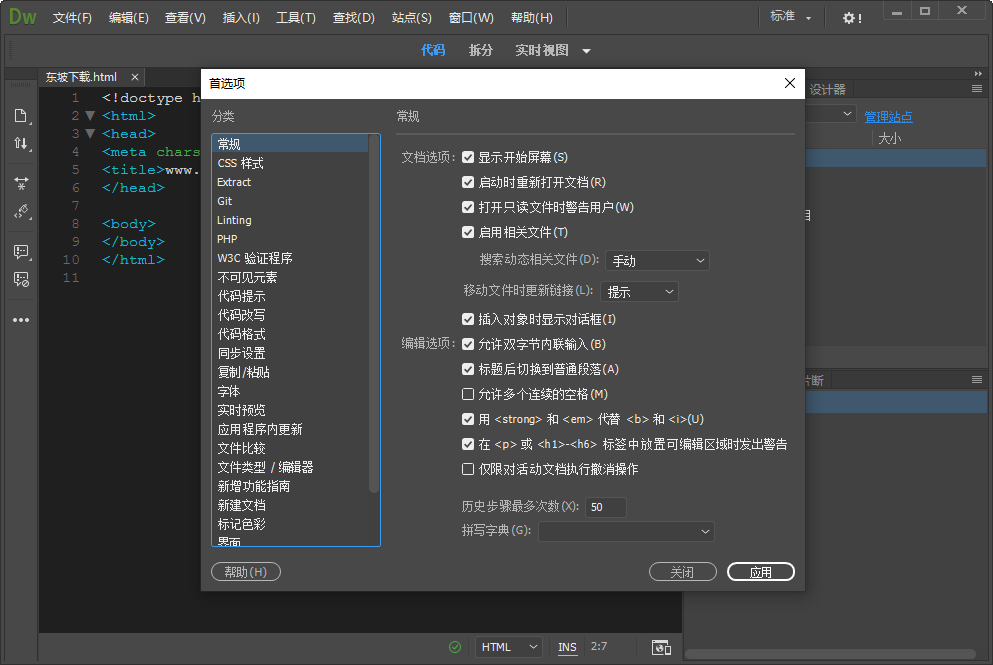Toggle 允许双字节内联输入 checkbox
The width and height of the screenshot is (993, 665).
(468, 344)
